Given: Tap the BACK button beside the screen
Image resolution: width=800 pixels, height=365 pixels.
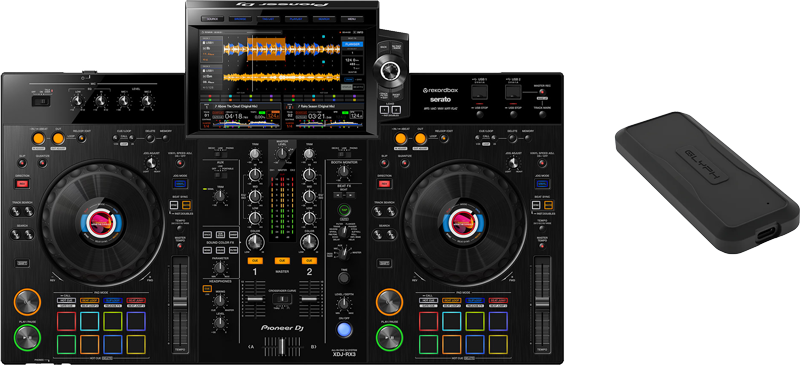Looking at the screenshot, I should click(x=383, y=46).
